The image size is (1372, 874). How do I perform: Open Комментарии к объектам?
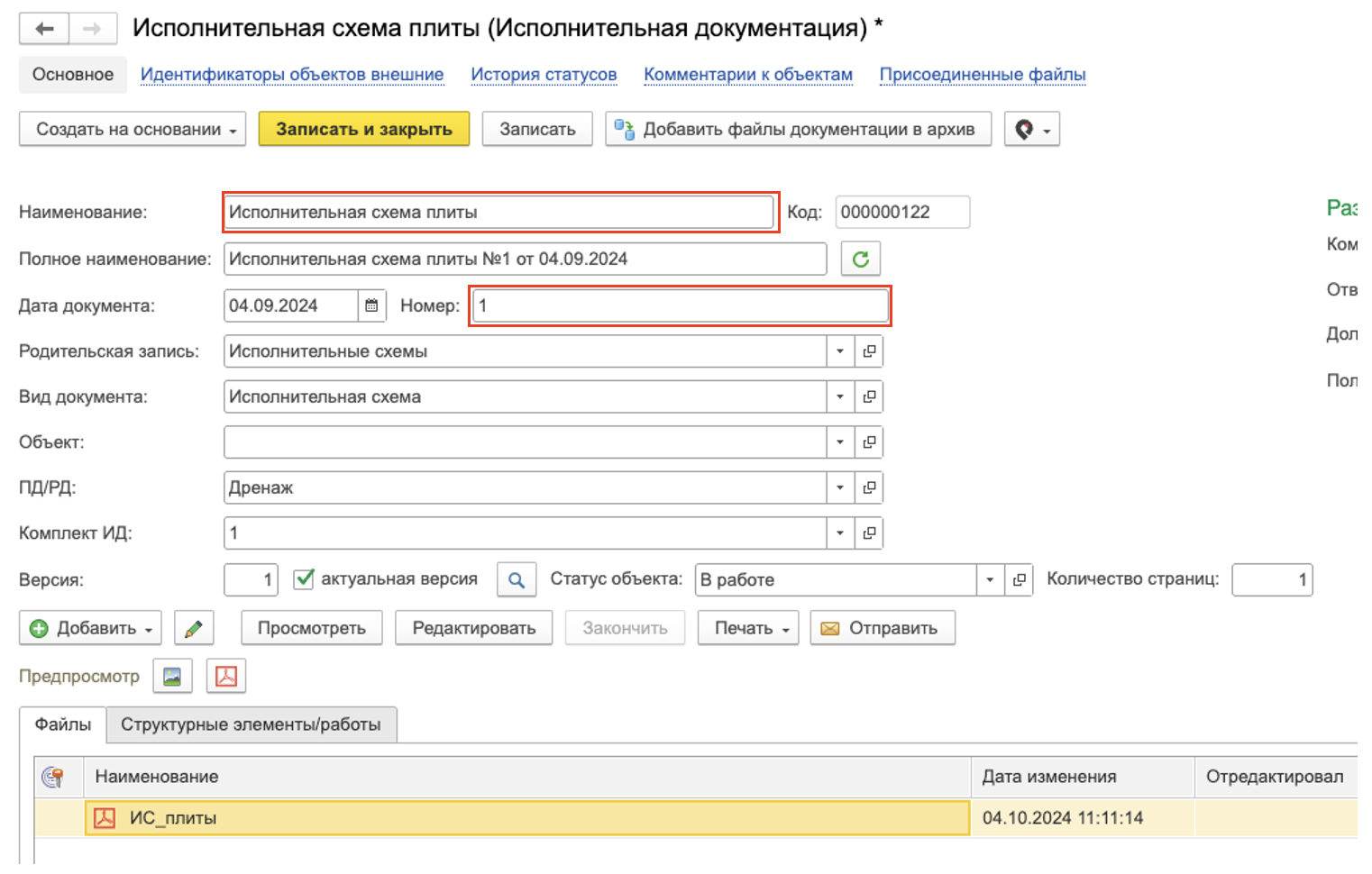pos(748,75)
